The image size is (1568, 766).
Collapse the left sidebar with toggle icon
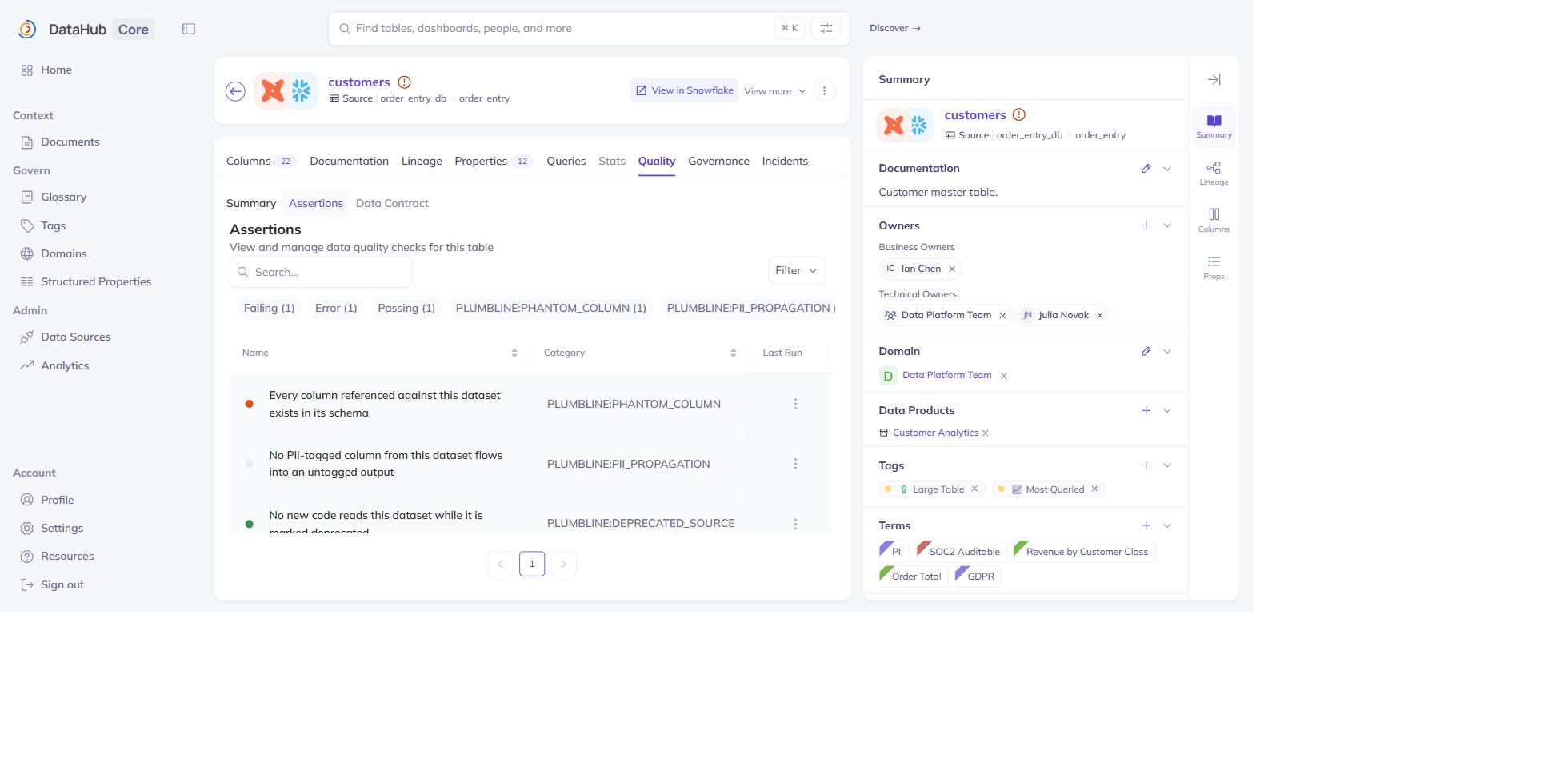coord(189,29)
